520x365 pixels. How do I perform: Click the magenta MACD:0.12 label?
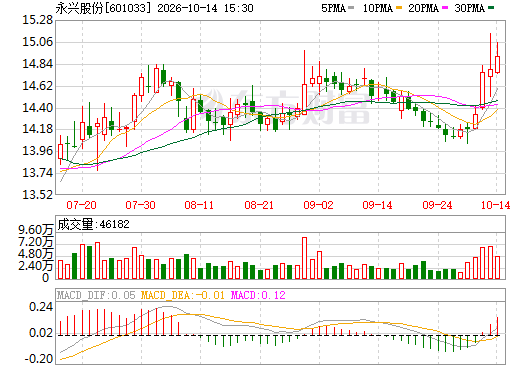[258, 295]
